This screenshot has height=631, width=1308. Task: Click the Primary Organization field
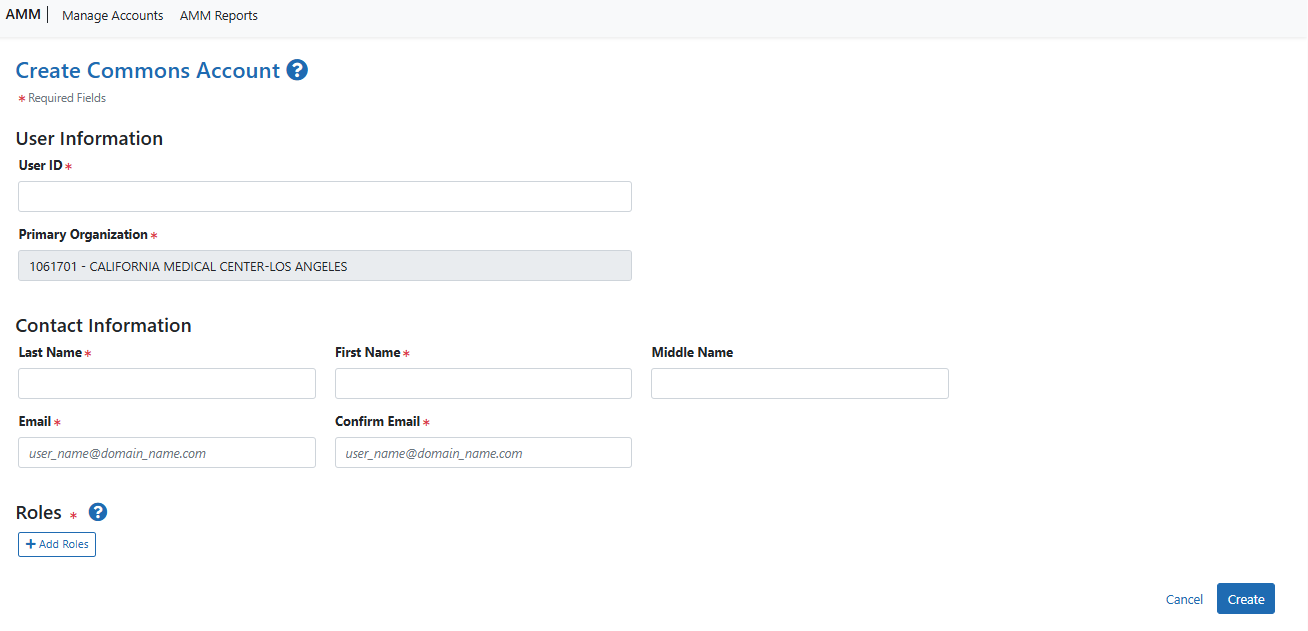coord(325,265)
